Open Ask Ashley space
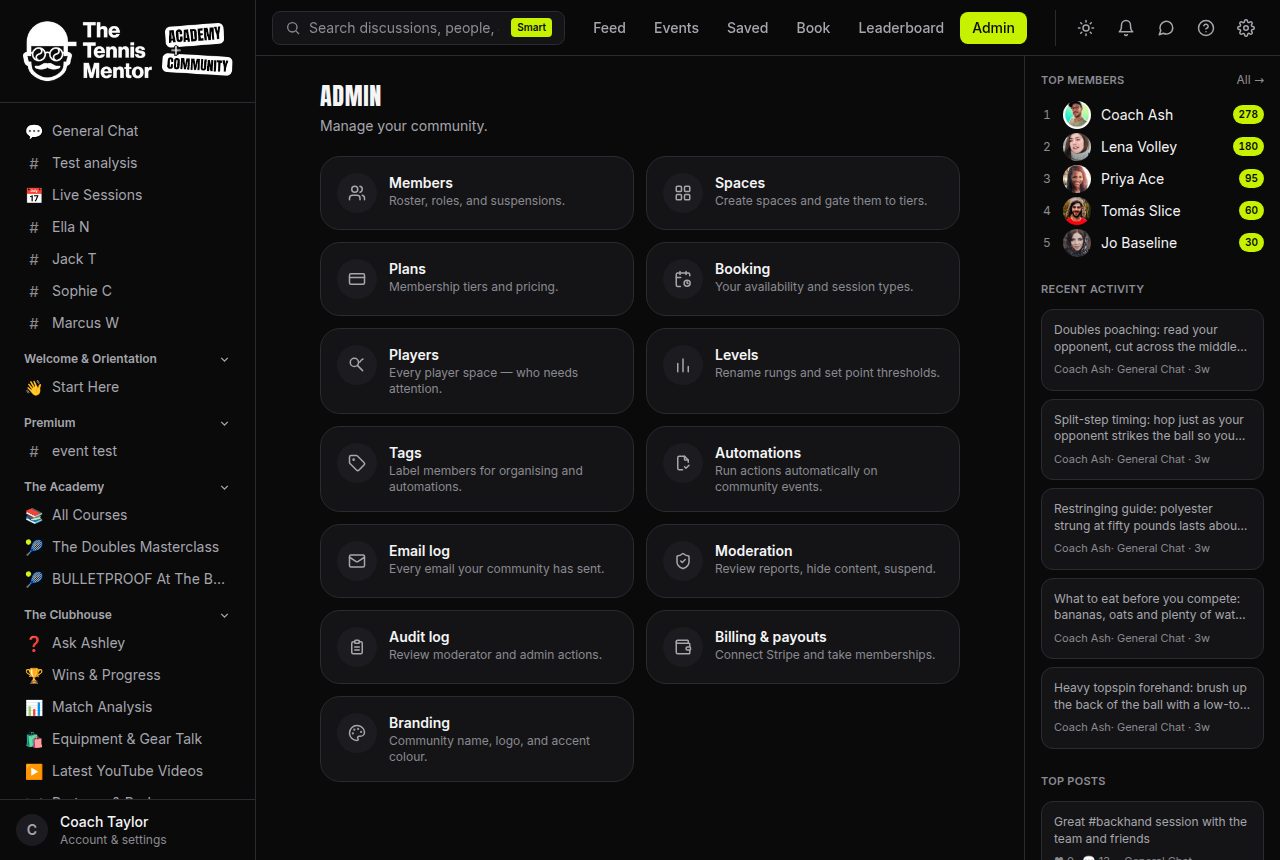This screenshot has width=1280, height=860. tap(127, 643)
